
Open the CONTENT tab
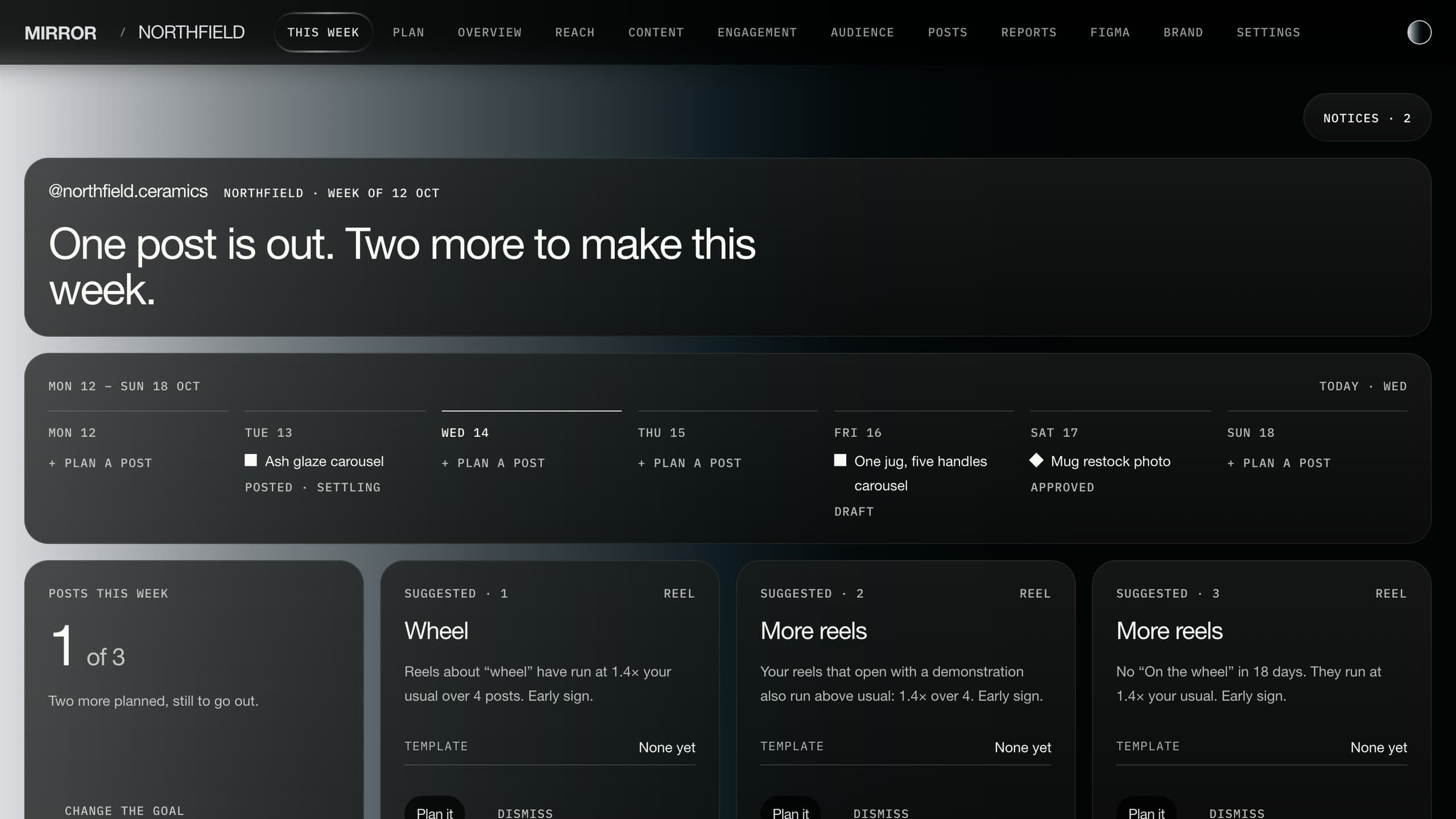pyautogui.click(x=656, y=32)
